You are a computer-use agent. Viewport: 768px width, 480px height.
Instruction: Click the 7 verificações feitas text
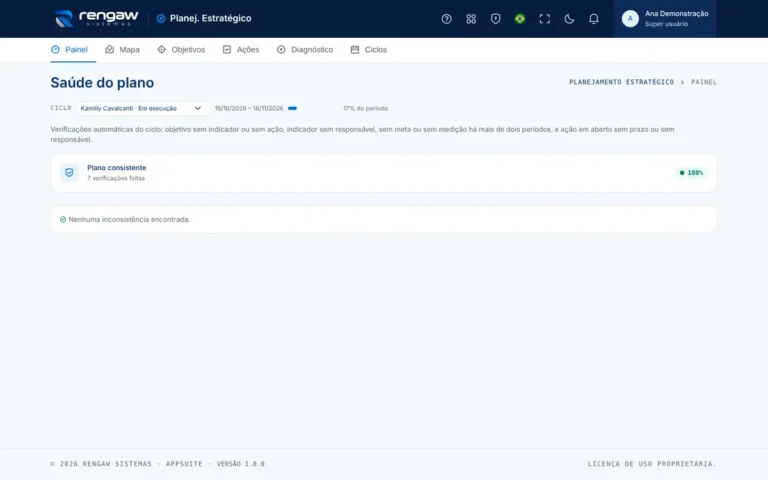tap(116, 178)
